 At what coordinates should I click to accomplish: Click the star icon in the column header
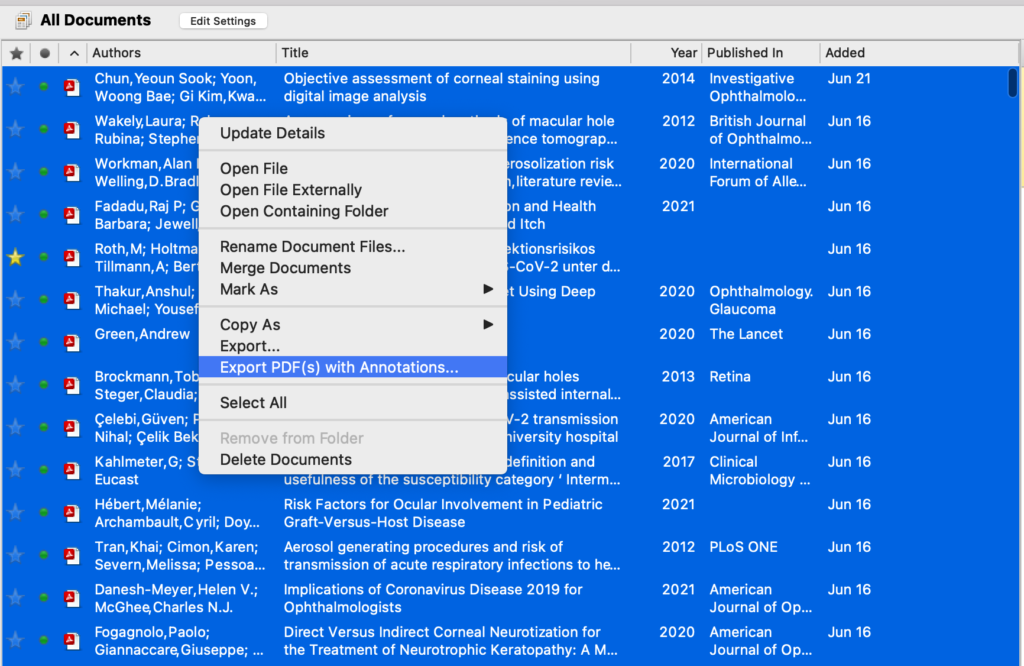click(16, 52)
